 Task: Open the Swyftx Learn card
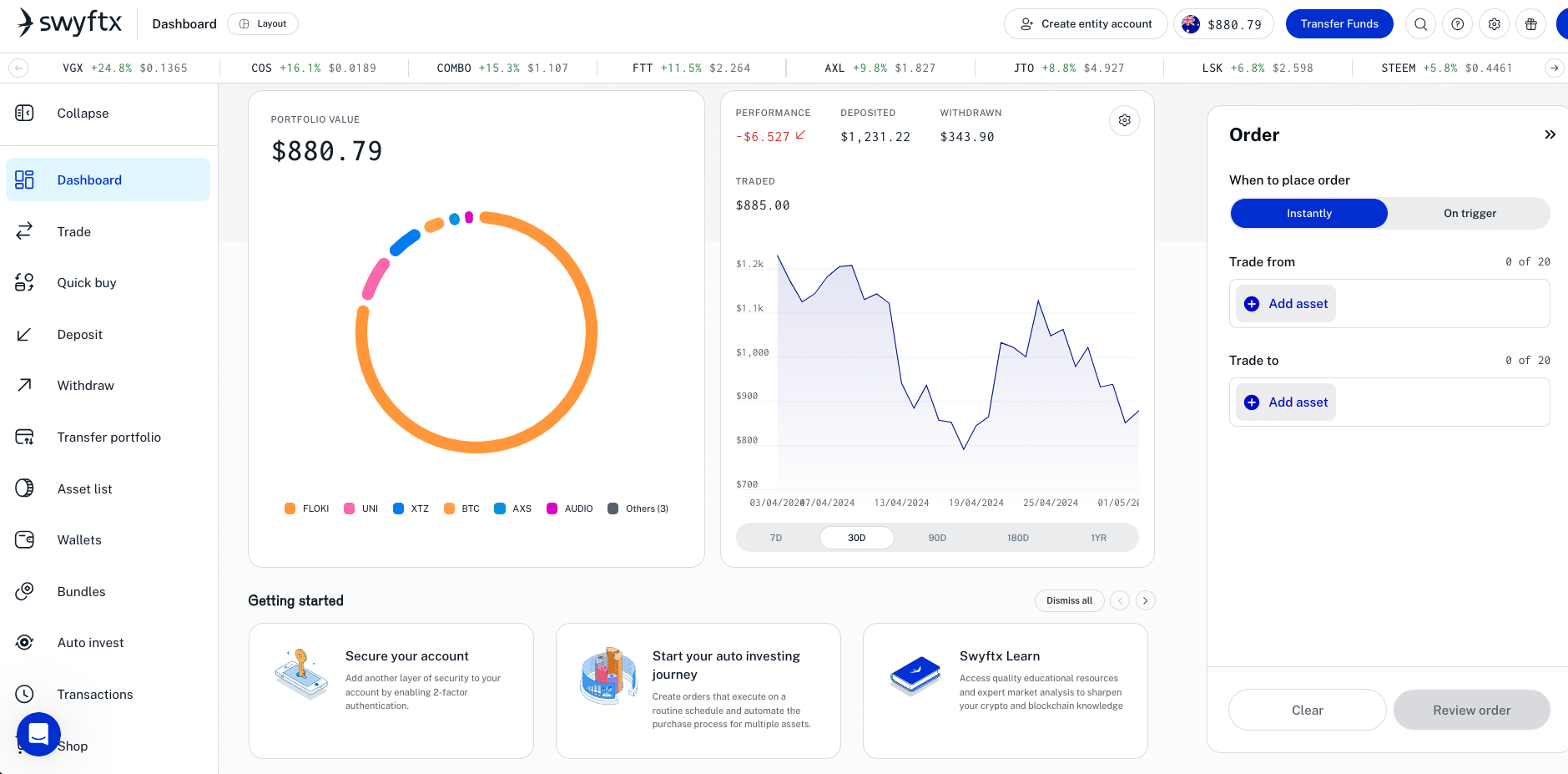1006,691
